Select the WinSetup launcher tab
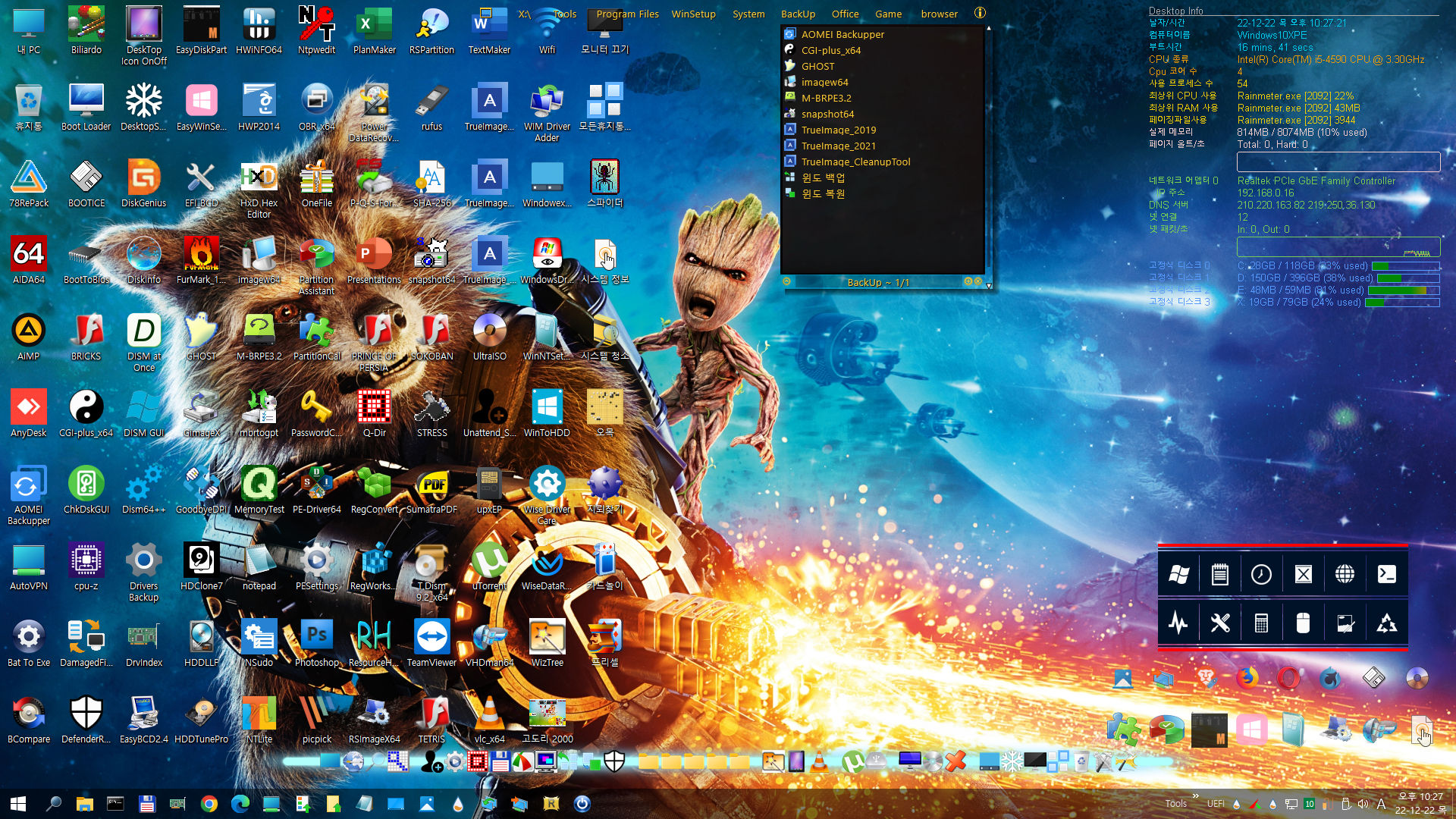This screenshot has height=819, width=1456. pyautogui.click(x=693, y=14)
